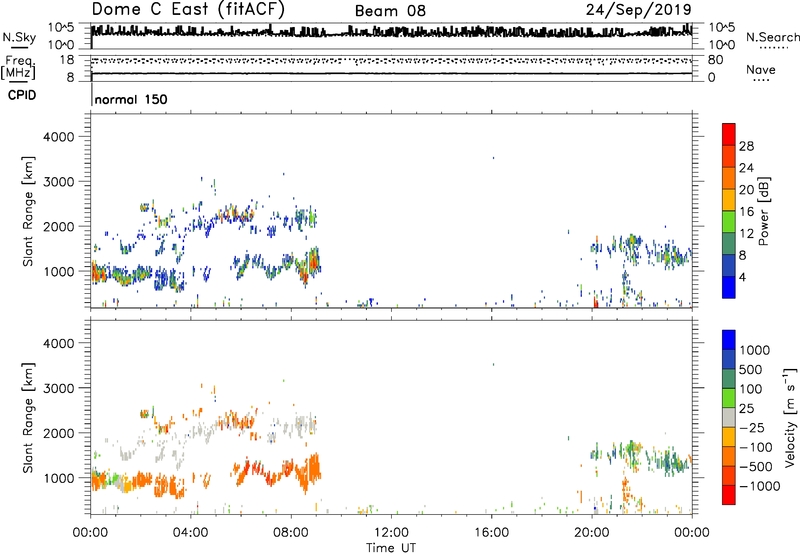Select the "Power [dB]" colorbar title
This screenshot has height=554, width=800.
pos(763,211)
